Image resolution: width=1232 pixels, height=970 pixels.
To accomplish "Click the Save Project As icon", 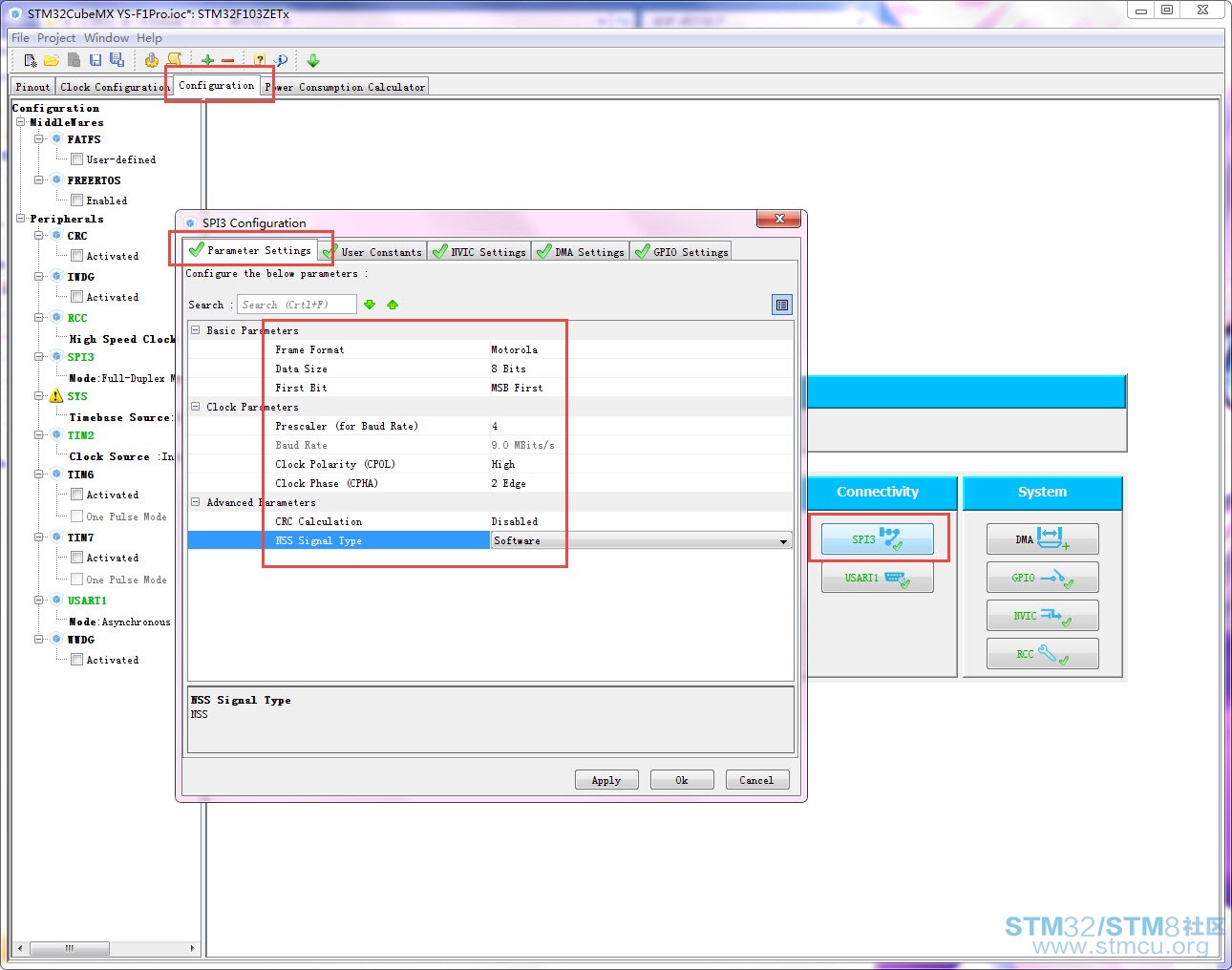I will (x=117, y=60).
